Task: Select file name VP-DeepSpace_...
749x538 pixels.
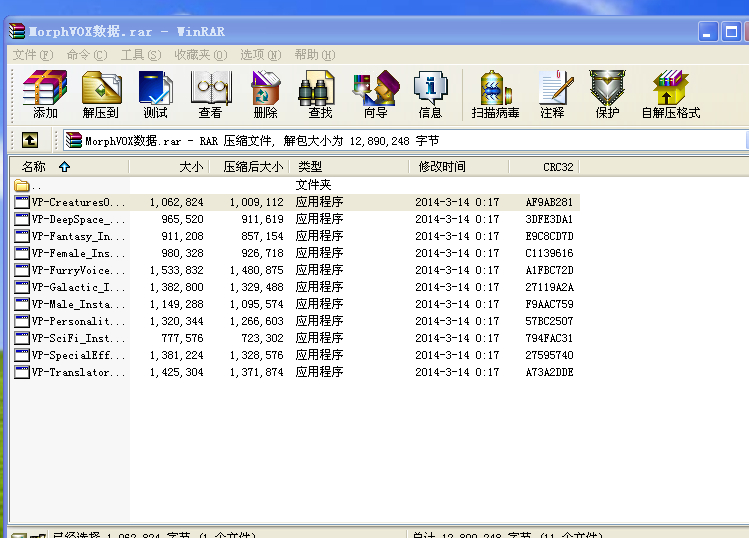Action: (x=78, y=219)
